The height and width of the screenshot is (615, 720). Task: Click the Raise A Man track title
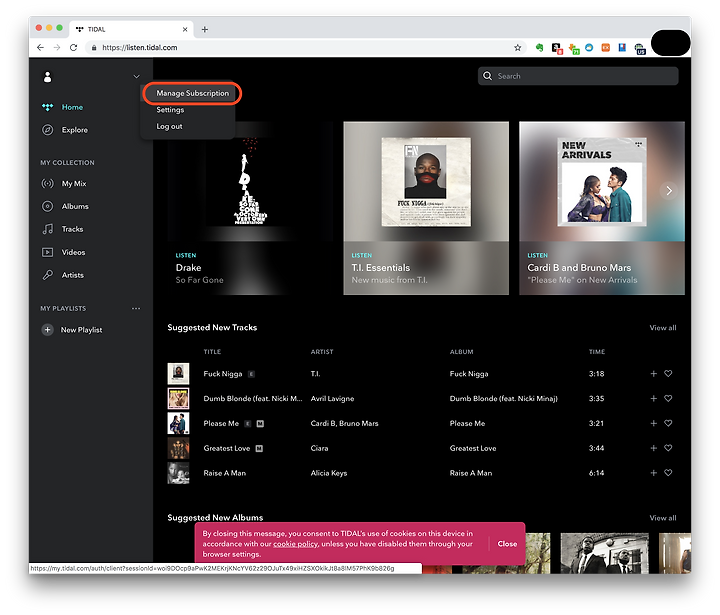pyautogui.click(x=225, y=473)
